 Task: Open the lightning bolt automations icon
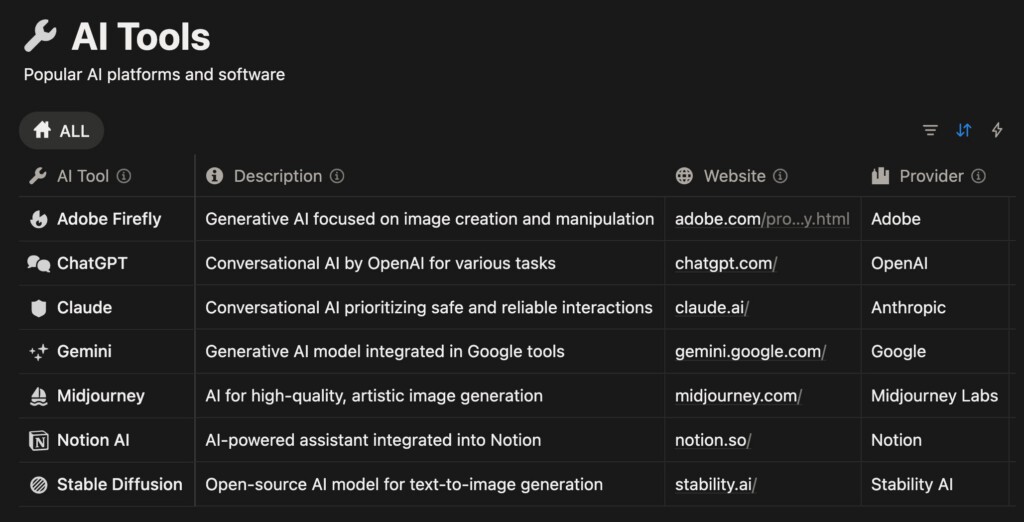[997, 130]
